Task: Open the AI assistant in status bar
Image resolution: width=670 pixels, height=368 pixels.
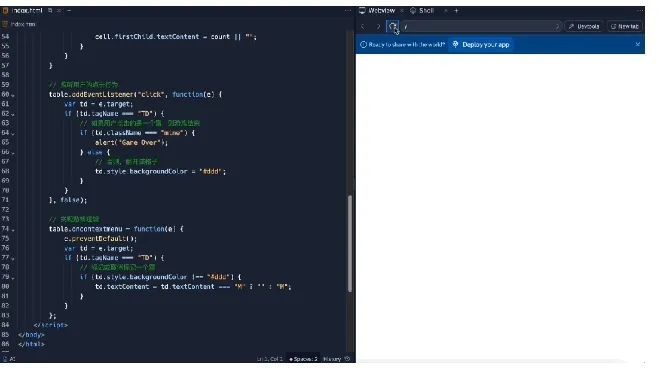Action: 9,359
